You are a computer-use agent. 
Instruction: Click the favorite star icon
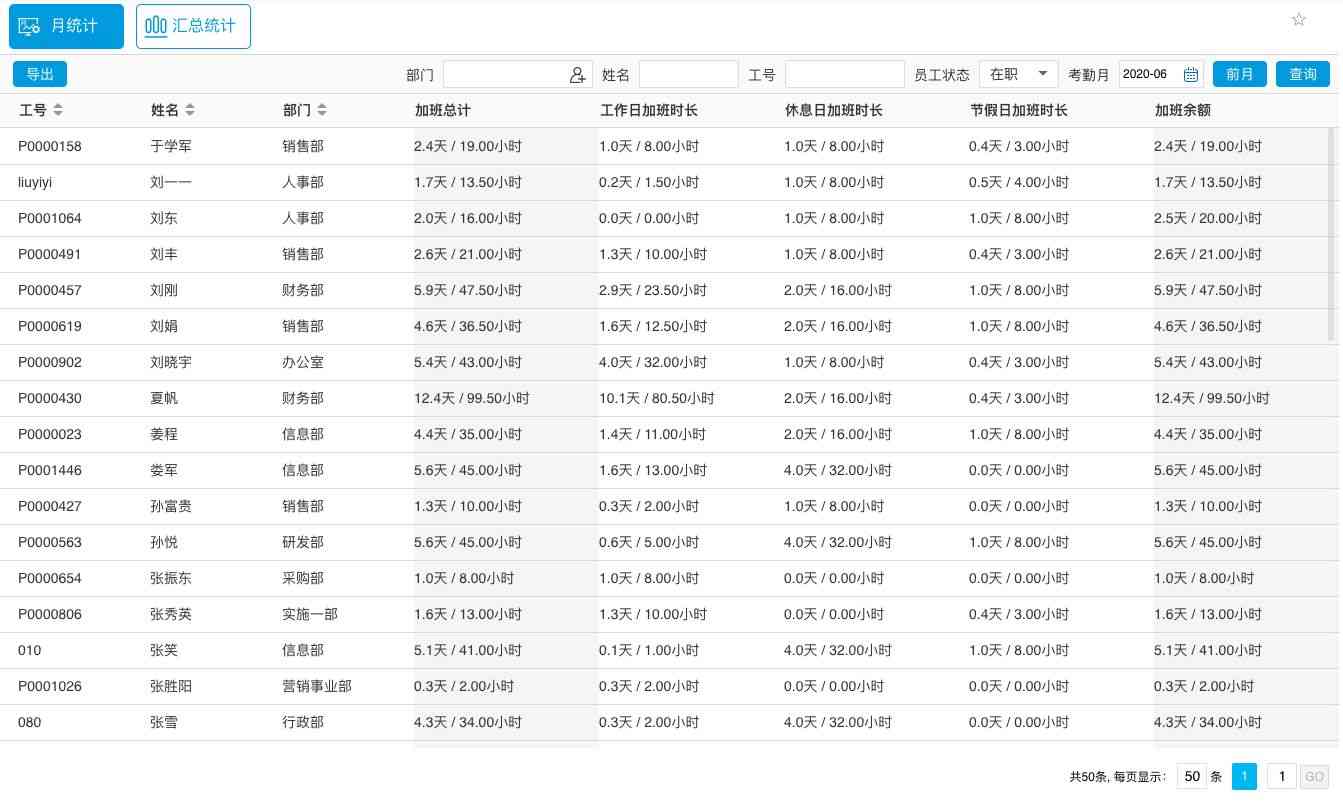[x=1298, y=20]
